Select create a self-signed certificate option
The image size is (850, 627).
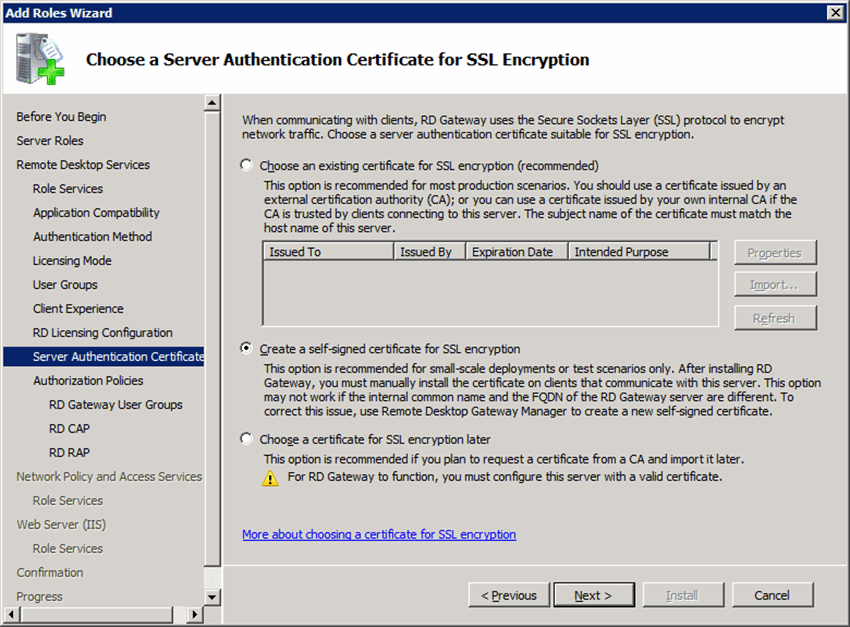245,349
